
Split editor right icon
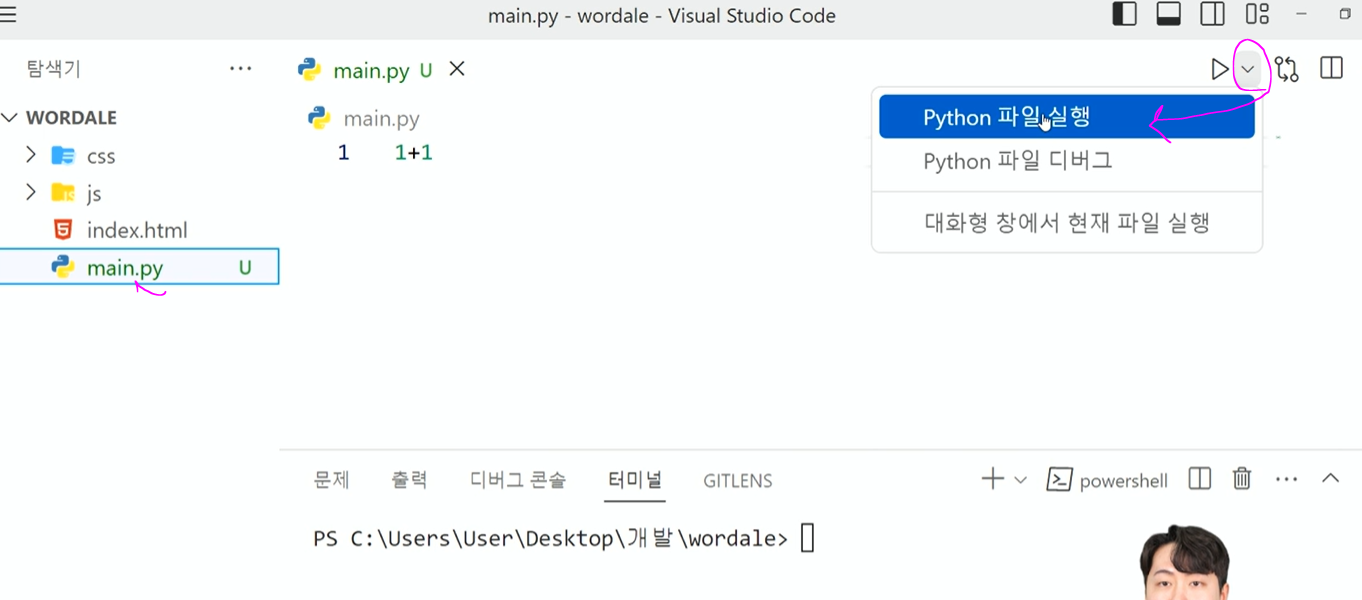pyautogui.click(x=1331, y=69)
